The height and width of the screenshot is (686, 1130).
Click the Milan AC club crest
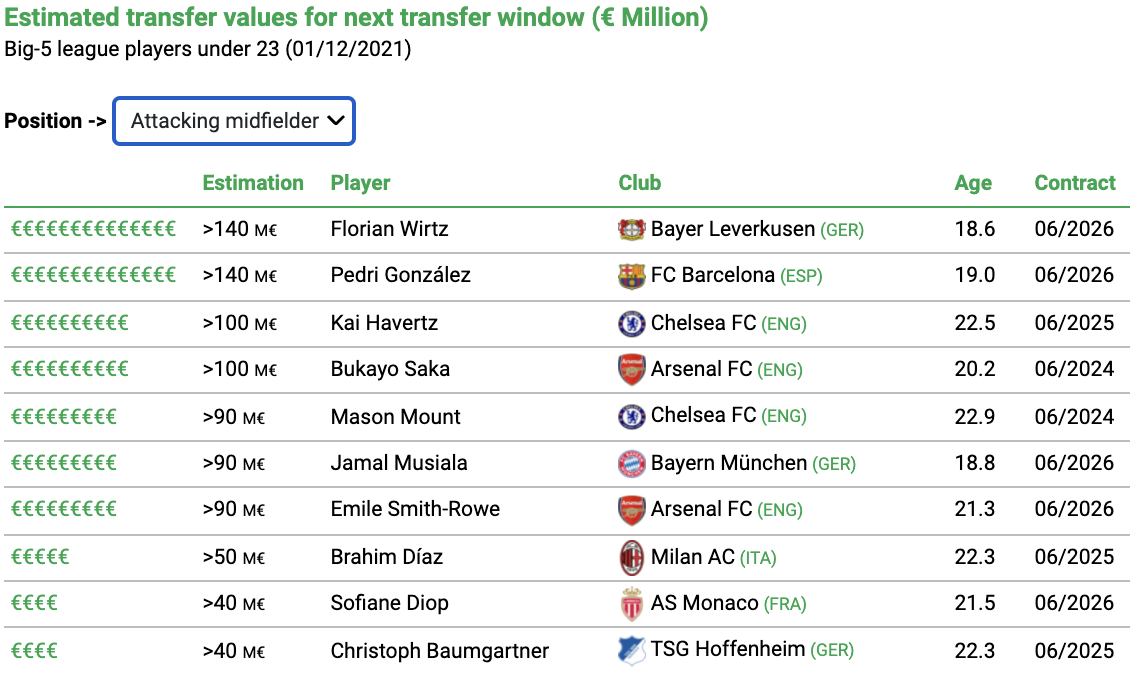pyautogui.click(x=632, y=558)
